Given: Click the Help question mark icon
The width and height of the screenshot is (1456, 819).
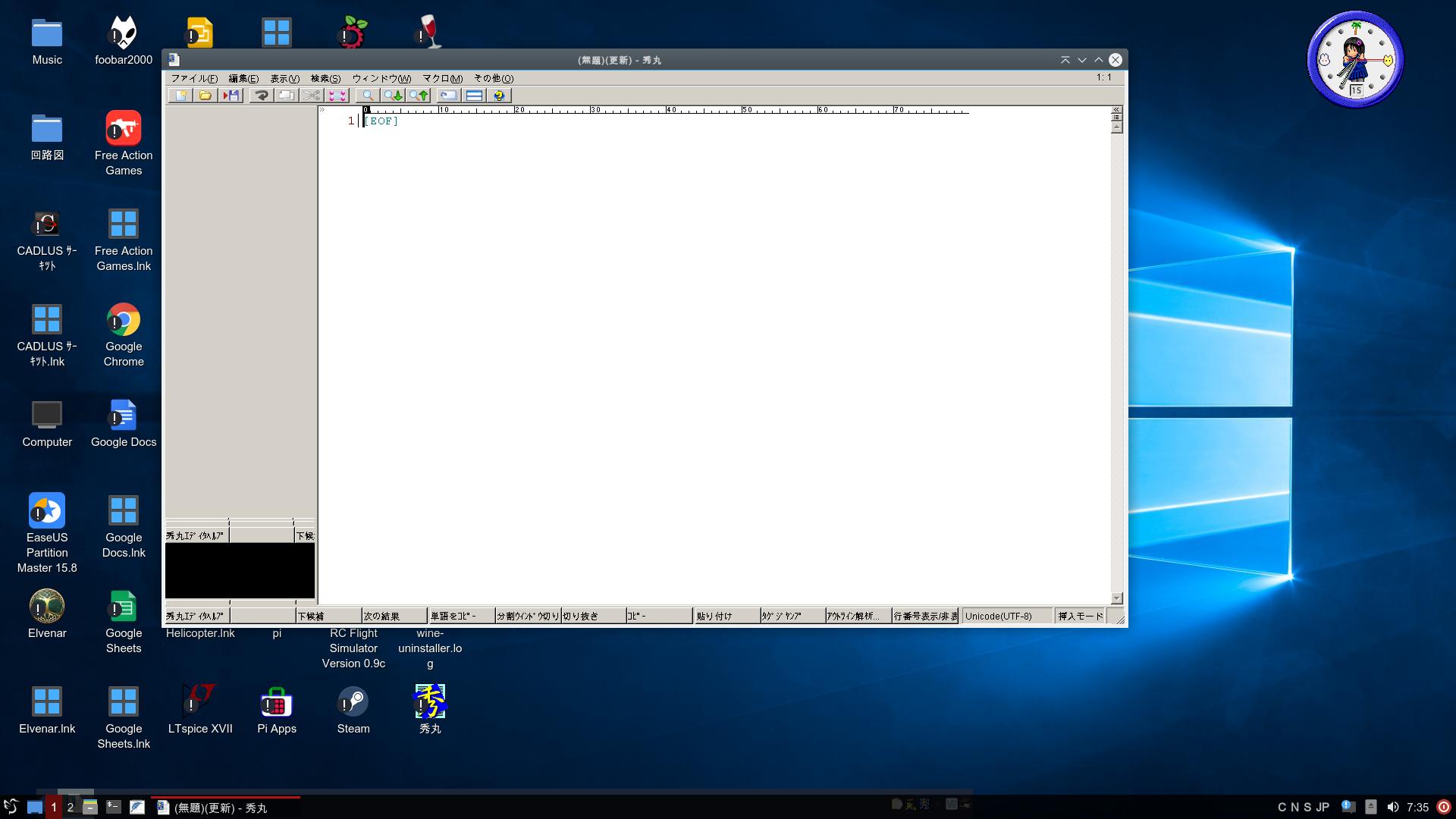Looking at the screenshot, I should pos(499,96).
